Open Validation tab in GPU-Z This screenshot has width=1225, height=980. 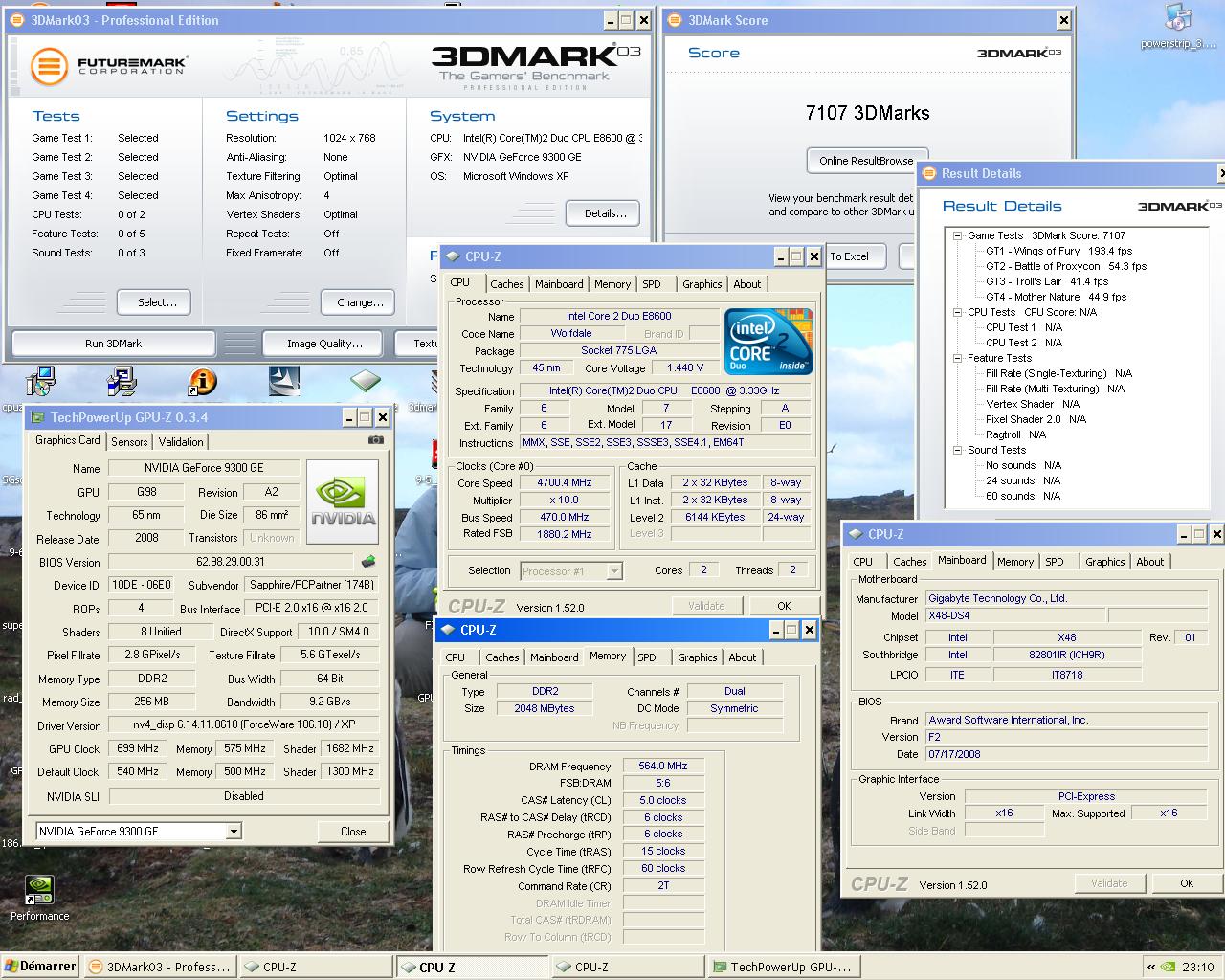(181, 442)
